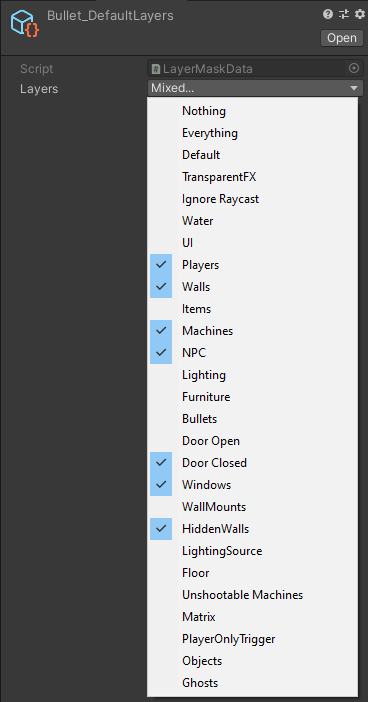The image size is (368, 702).
Task: Click the Layers dropdown arrow
Action: click(x=354, y=89)
